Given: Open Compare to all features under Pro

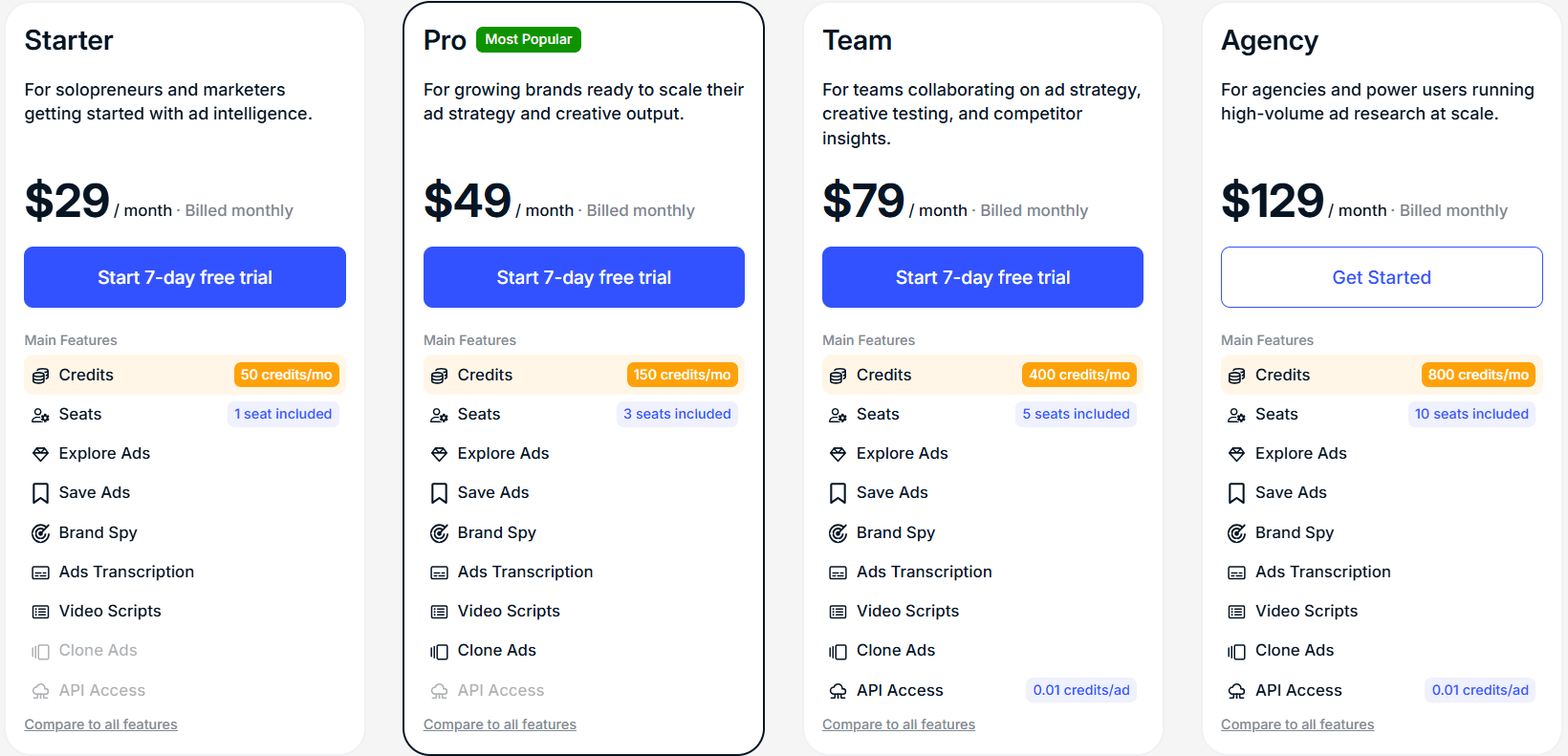Looking at the screenshot, I should tap(499, 724).
